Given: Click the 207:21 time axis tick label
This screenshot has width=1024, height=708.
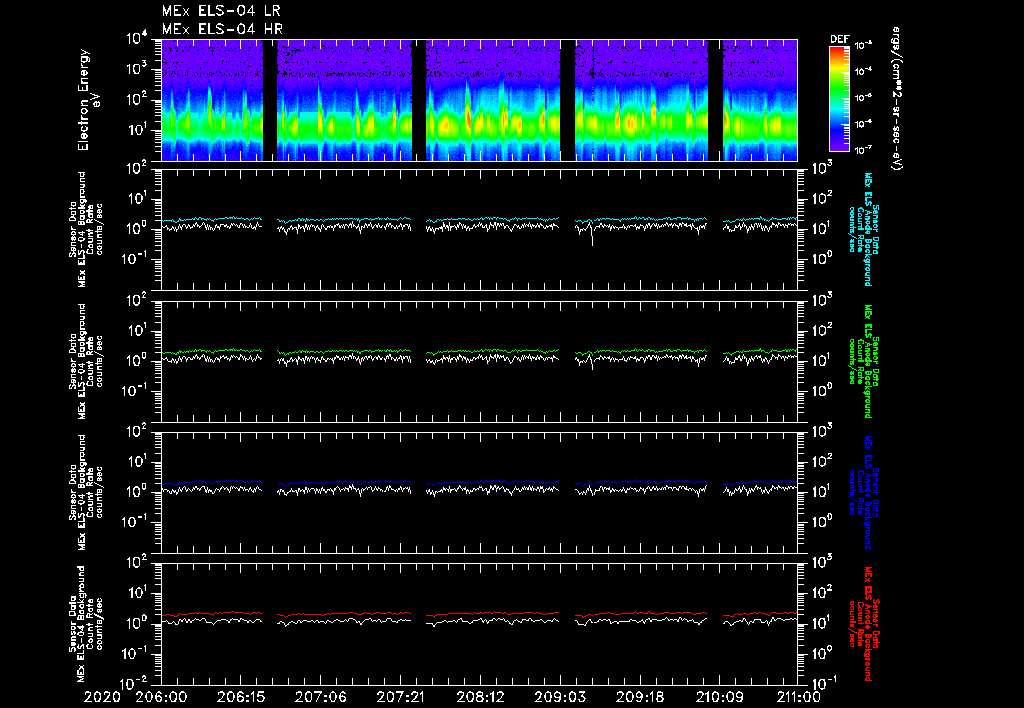Looking at the screenshot, I should pyautogui.click(x=400, y=697).
